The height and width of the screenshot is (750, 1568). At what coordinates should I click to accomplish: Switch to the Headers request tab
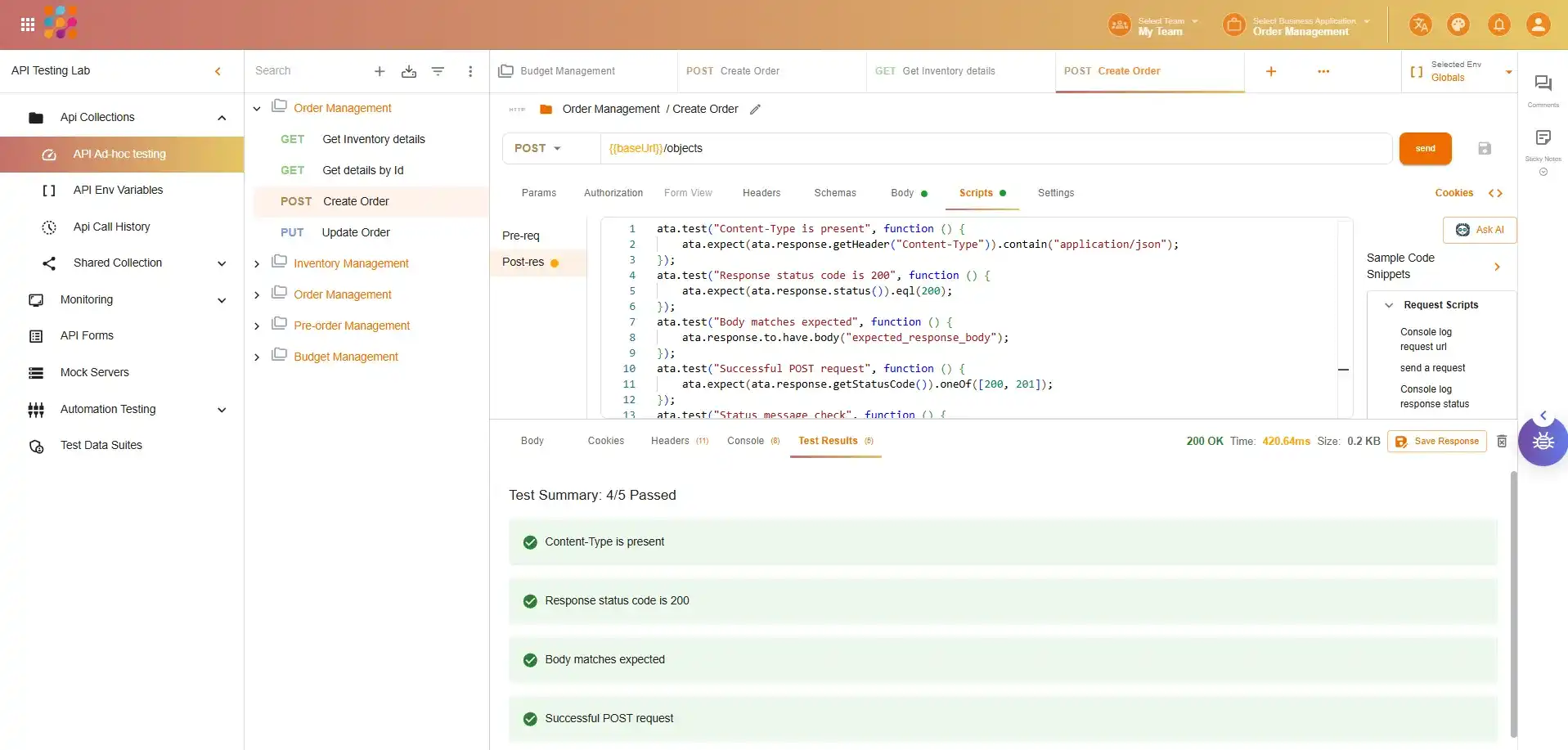pos(761,193)
